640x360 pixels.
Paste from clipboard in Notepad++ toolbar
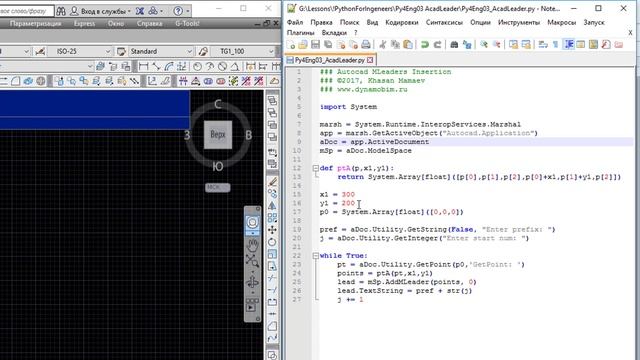(x=408, y=44)
